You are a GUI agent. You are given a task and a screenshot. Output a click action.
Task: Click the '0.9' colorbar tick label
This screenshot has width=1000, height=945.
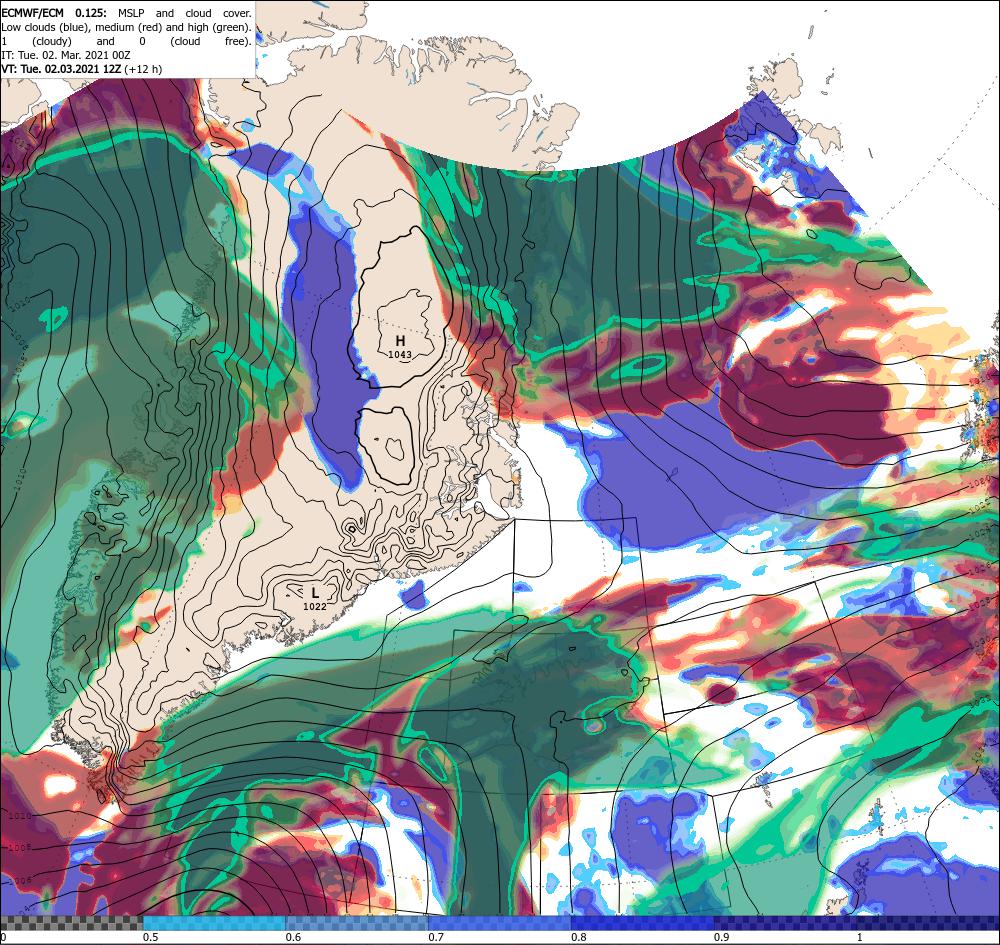click(722, 937)
